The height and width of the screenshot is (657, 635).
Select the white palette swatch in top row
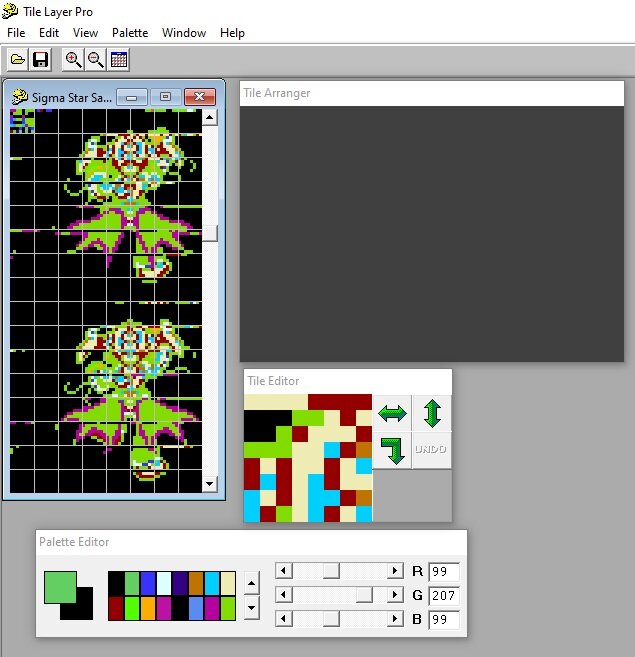tap(164, 583)
